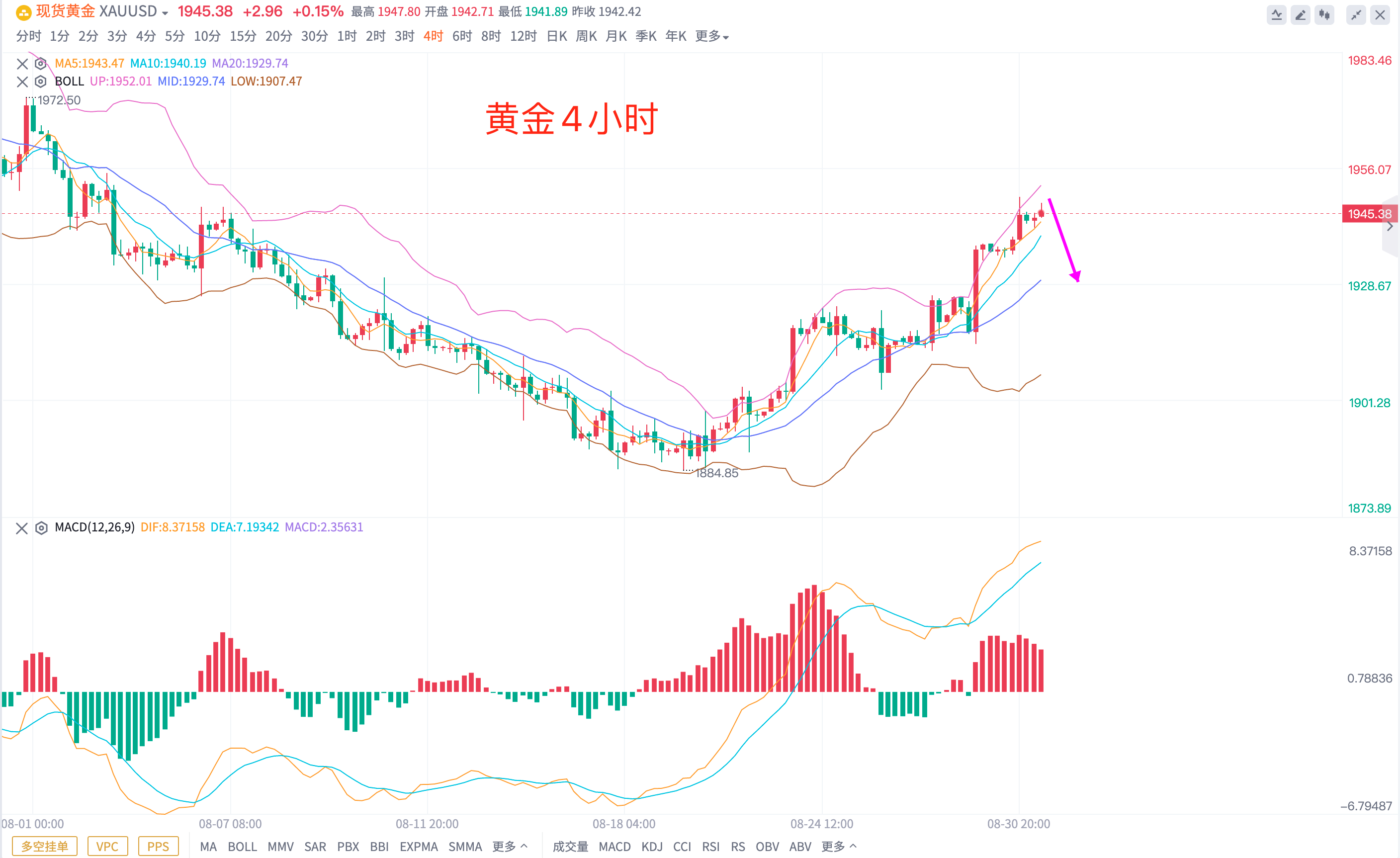Remove the MACD indicator with its X
Viewport: 1400px width, 858px height.
click(21, 528)
